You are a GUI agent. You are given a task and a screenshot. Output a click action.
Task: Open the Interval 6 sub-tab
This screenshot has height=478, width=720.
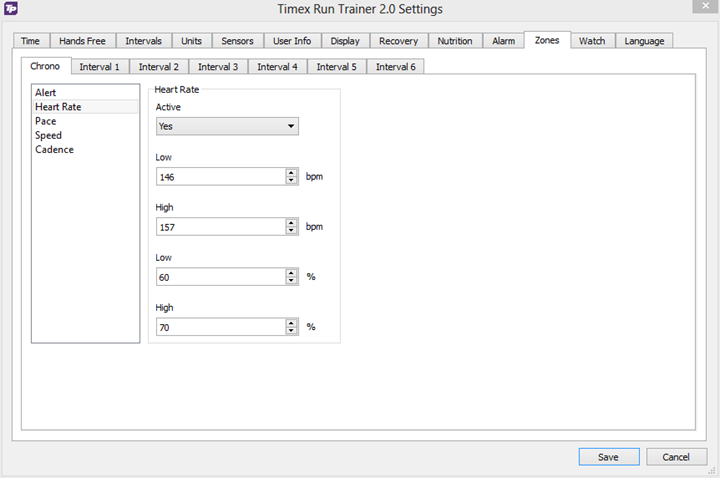[x=396, y=67]
